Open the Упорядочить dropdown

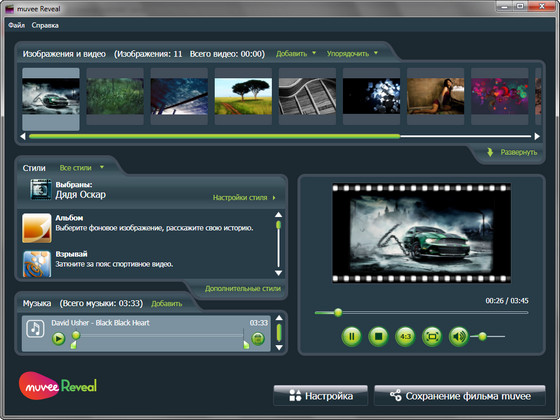pos(352,54)
